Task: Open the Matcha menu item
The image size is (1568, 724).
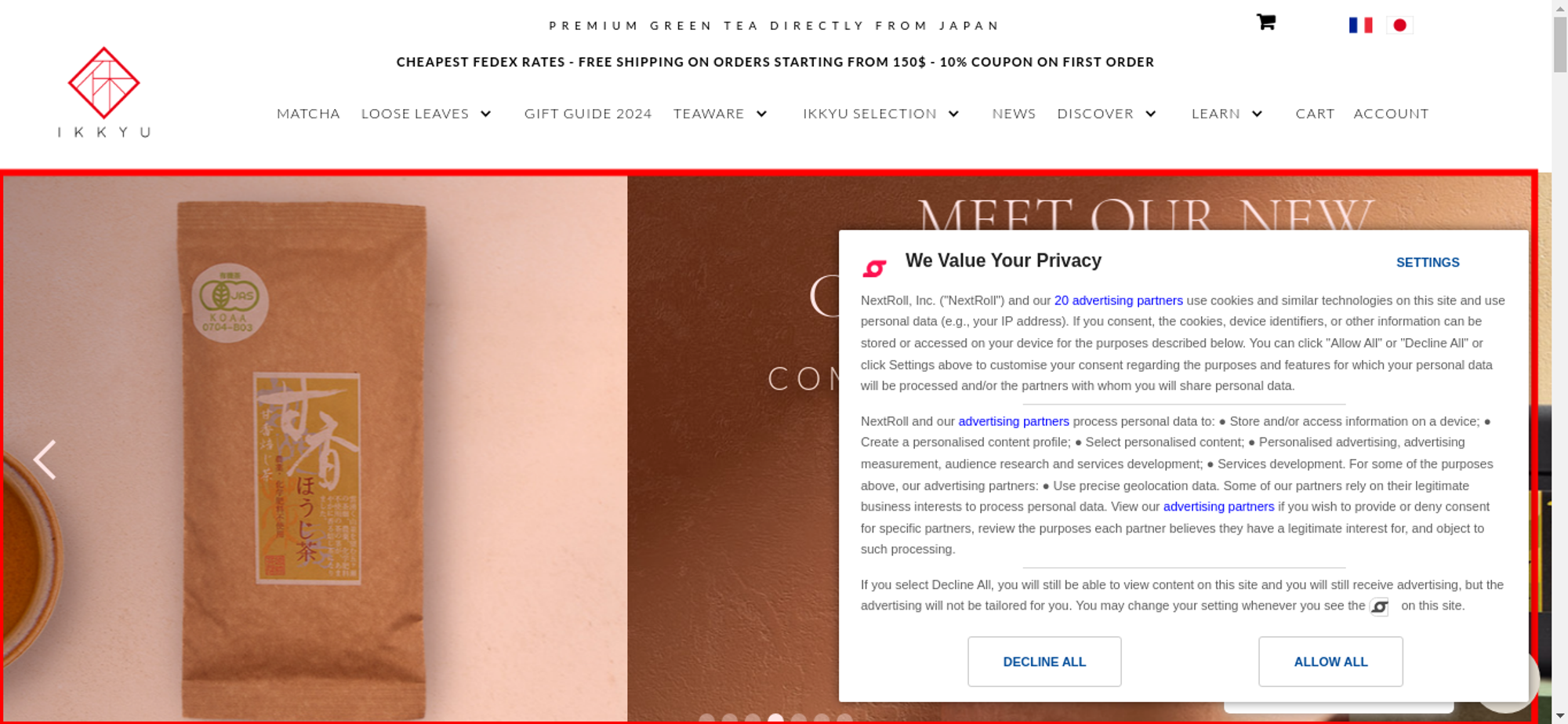Action: click(308, 114)
